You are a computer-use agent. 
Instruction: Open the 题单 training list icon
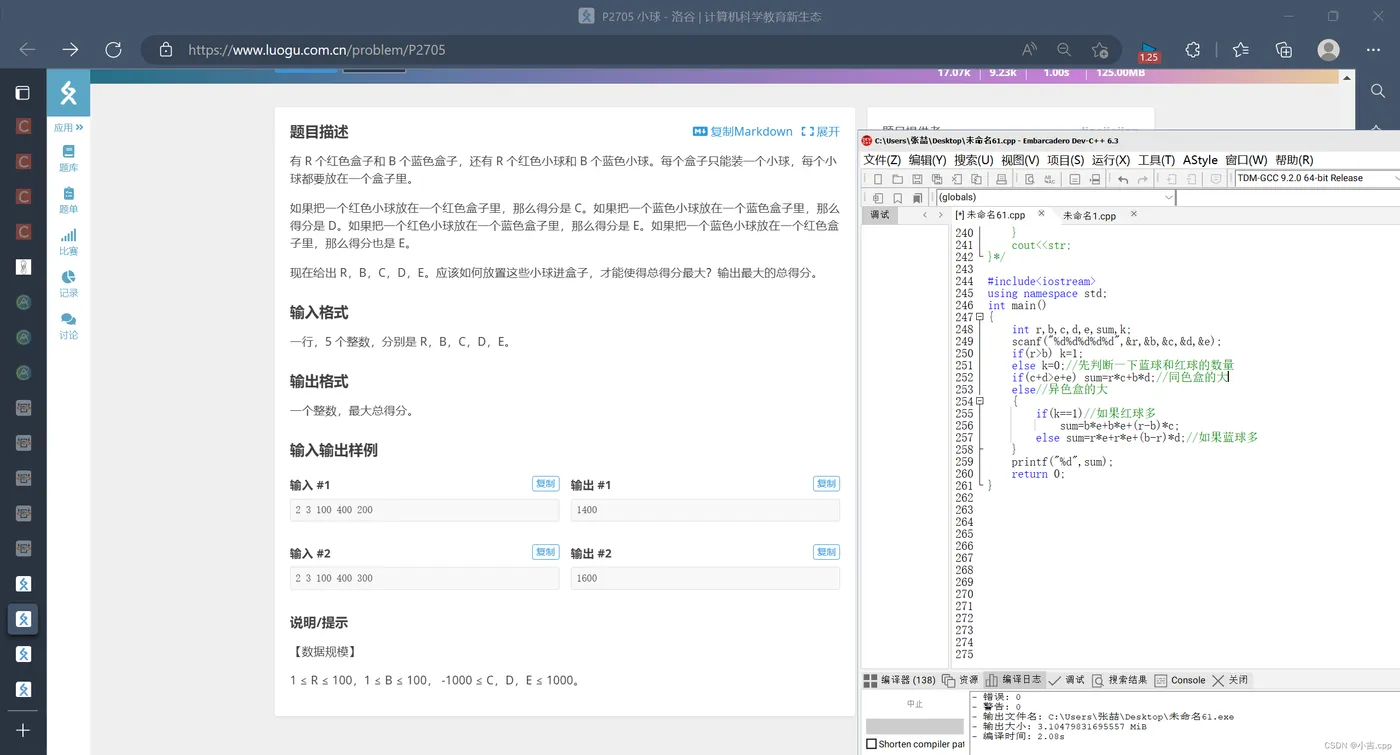click(x=68, y=200)
